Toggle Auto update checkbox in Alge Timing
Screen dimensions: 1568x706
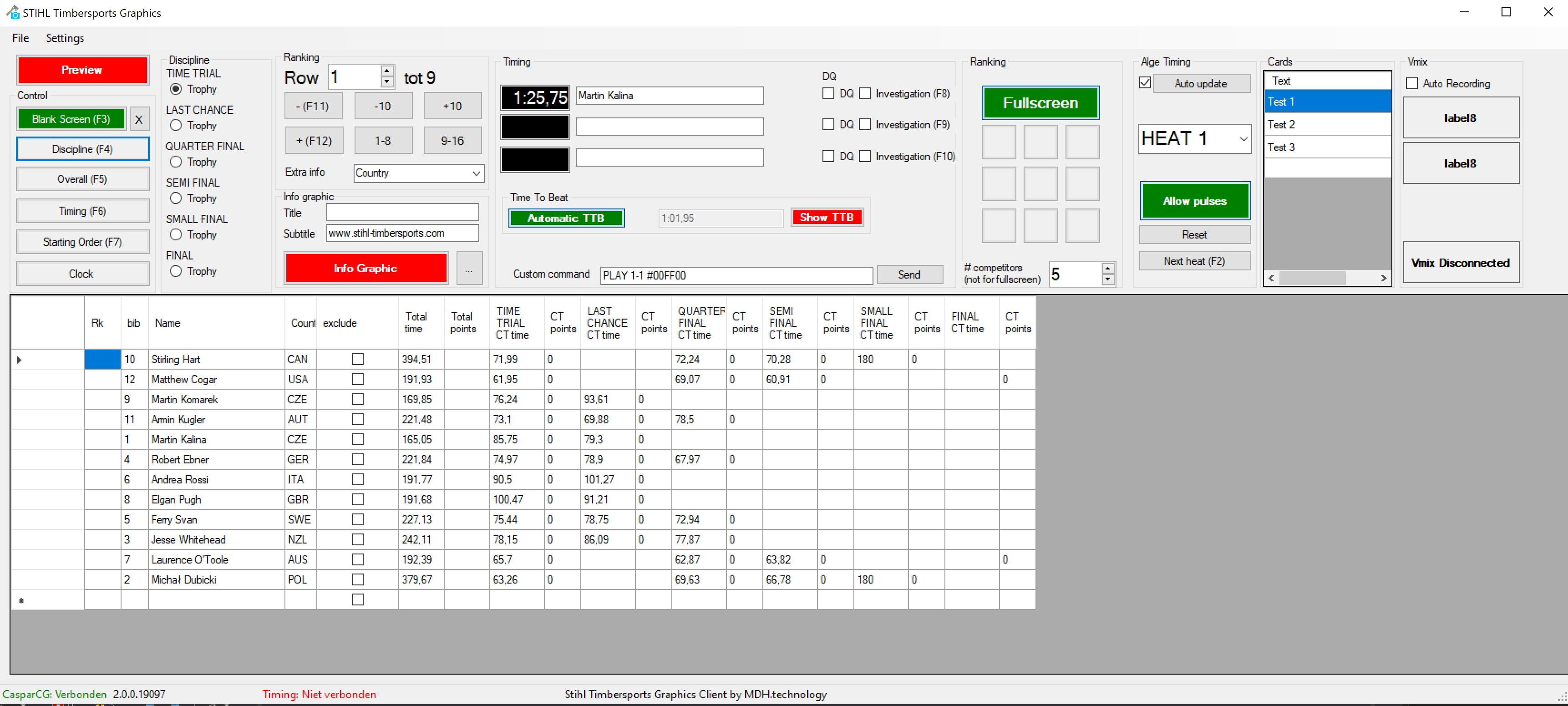pyautogui.click(x=1145, y=83)
